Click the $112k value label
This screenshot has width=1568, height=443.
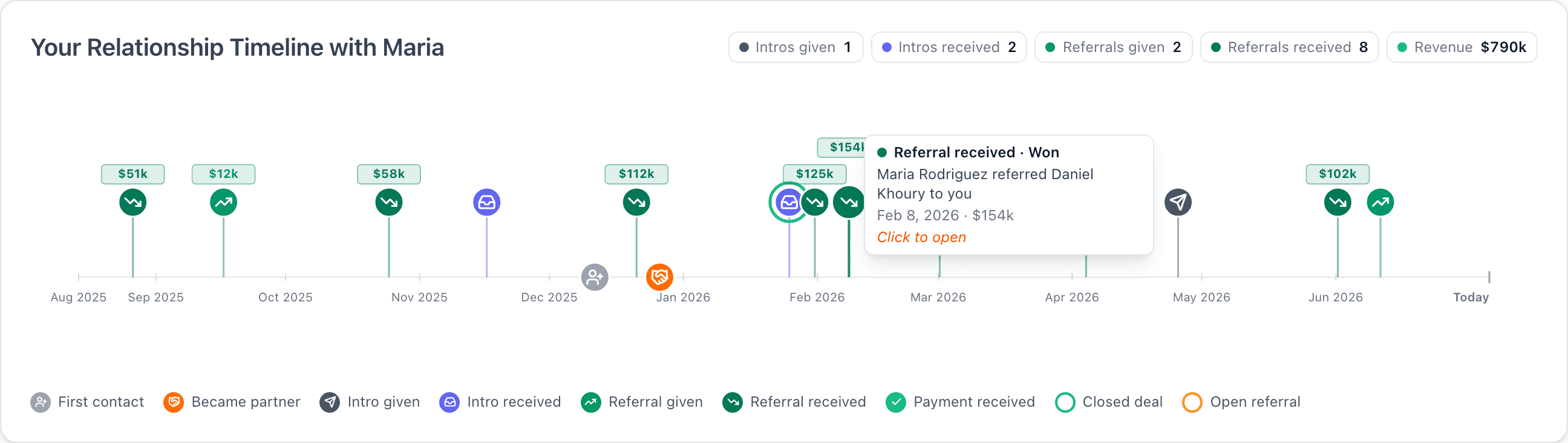click(x=636, y=174)
